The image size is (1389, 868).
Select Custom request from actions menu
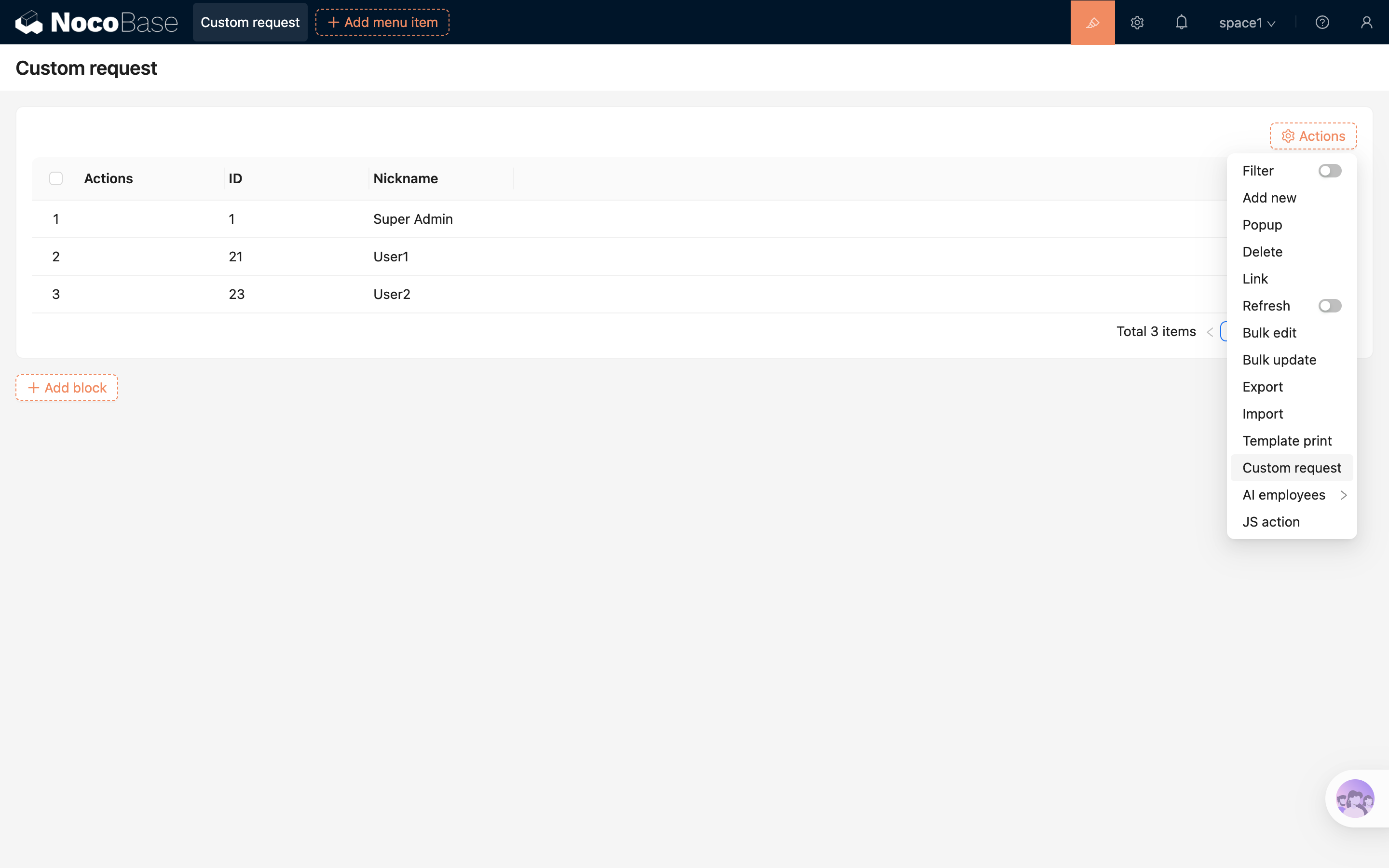tap(1292, 468)
